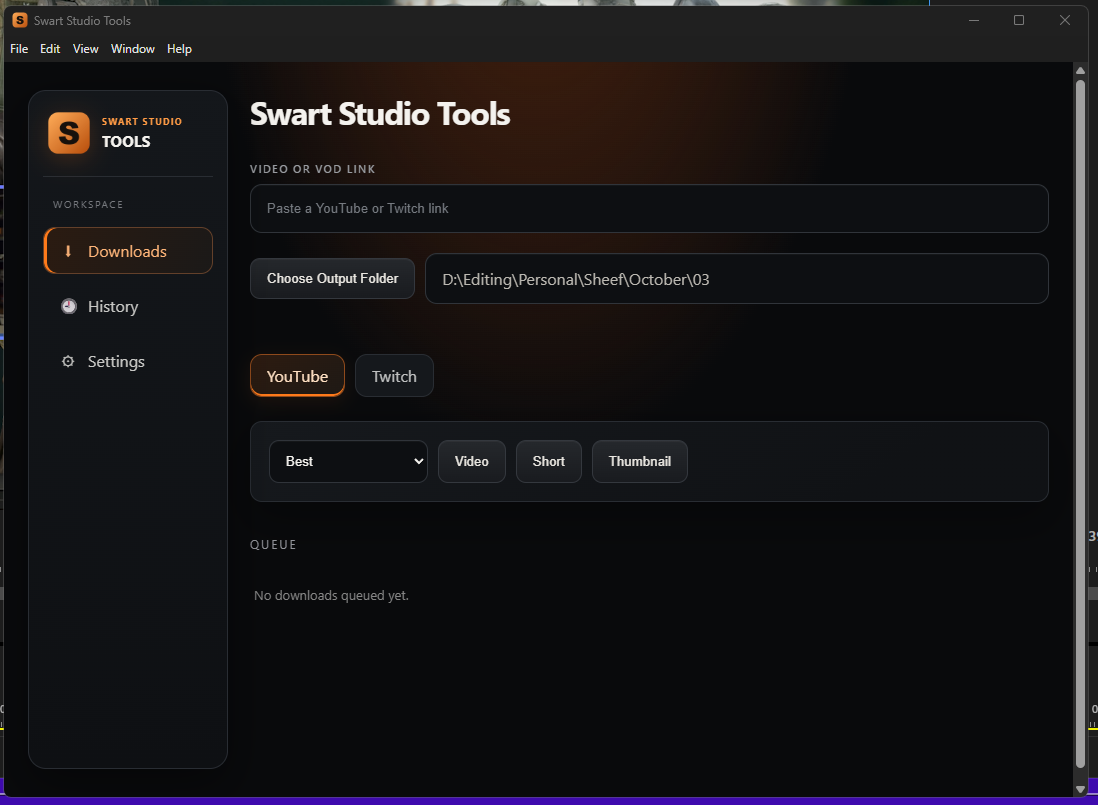Image resolution: width=1098 pixels, height=805 pixels.
Task: Click the Downloads arrow icon in sidebar
Action: click(x=68, y=251)
